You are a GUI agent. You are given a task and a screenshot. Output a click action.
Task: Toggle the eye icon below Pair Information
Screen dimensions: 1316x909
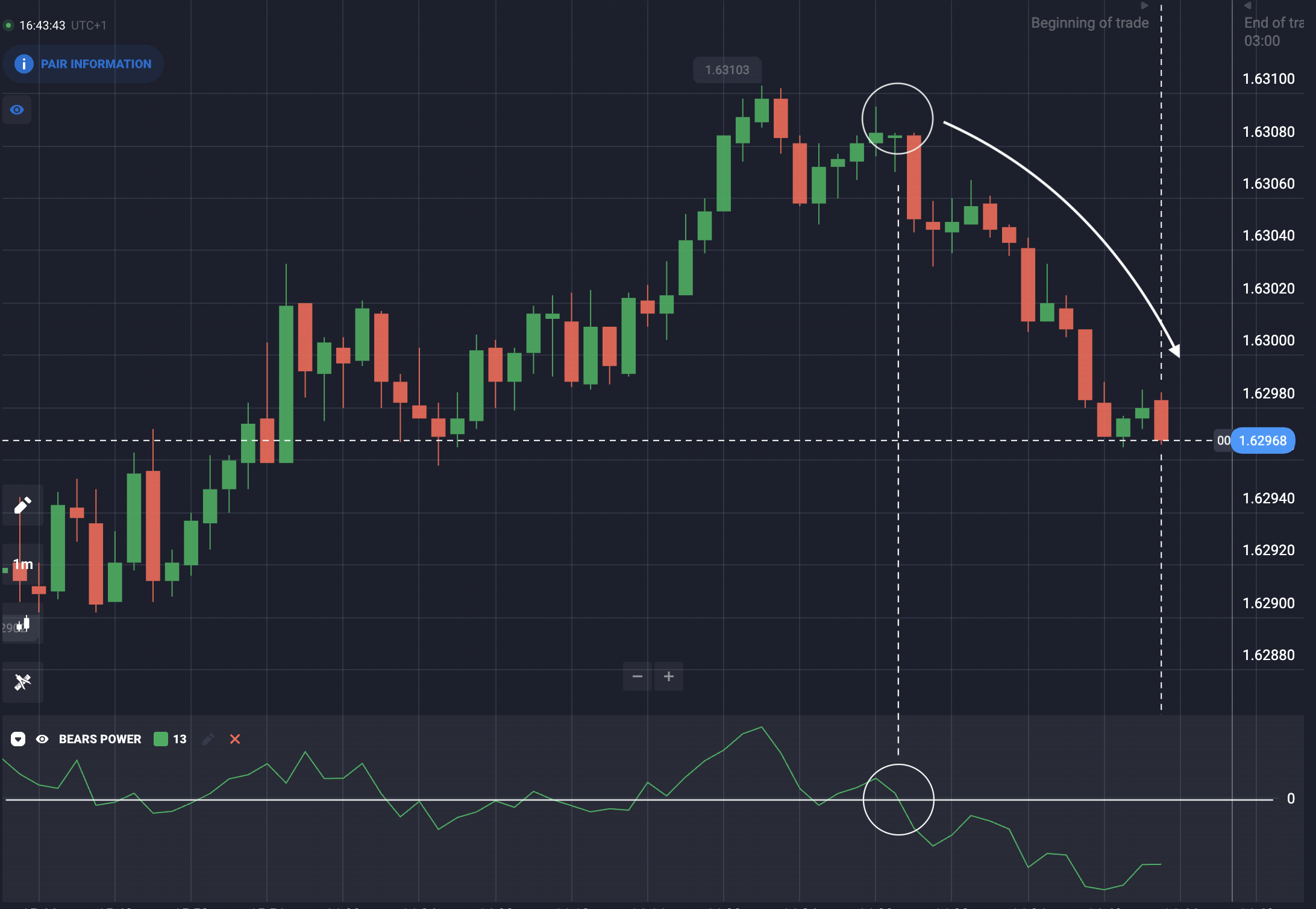[17, 110]
